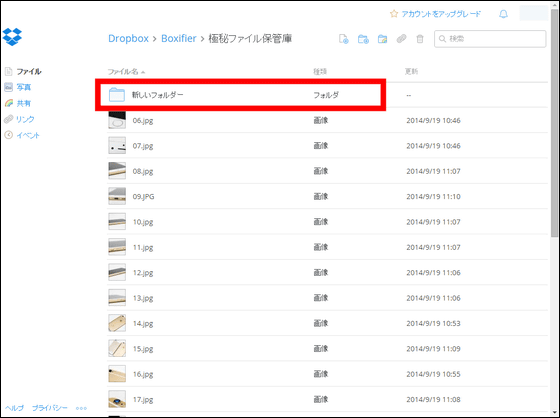Click thumbnail of 16.jpg
Viewport: 560px width, 418px height.
[x=117, y=374]
